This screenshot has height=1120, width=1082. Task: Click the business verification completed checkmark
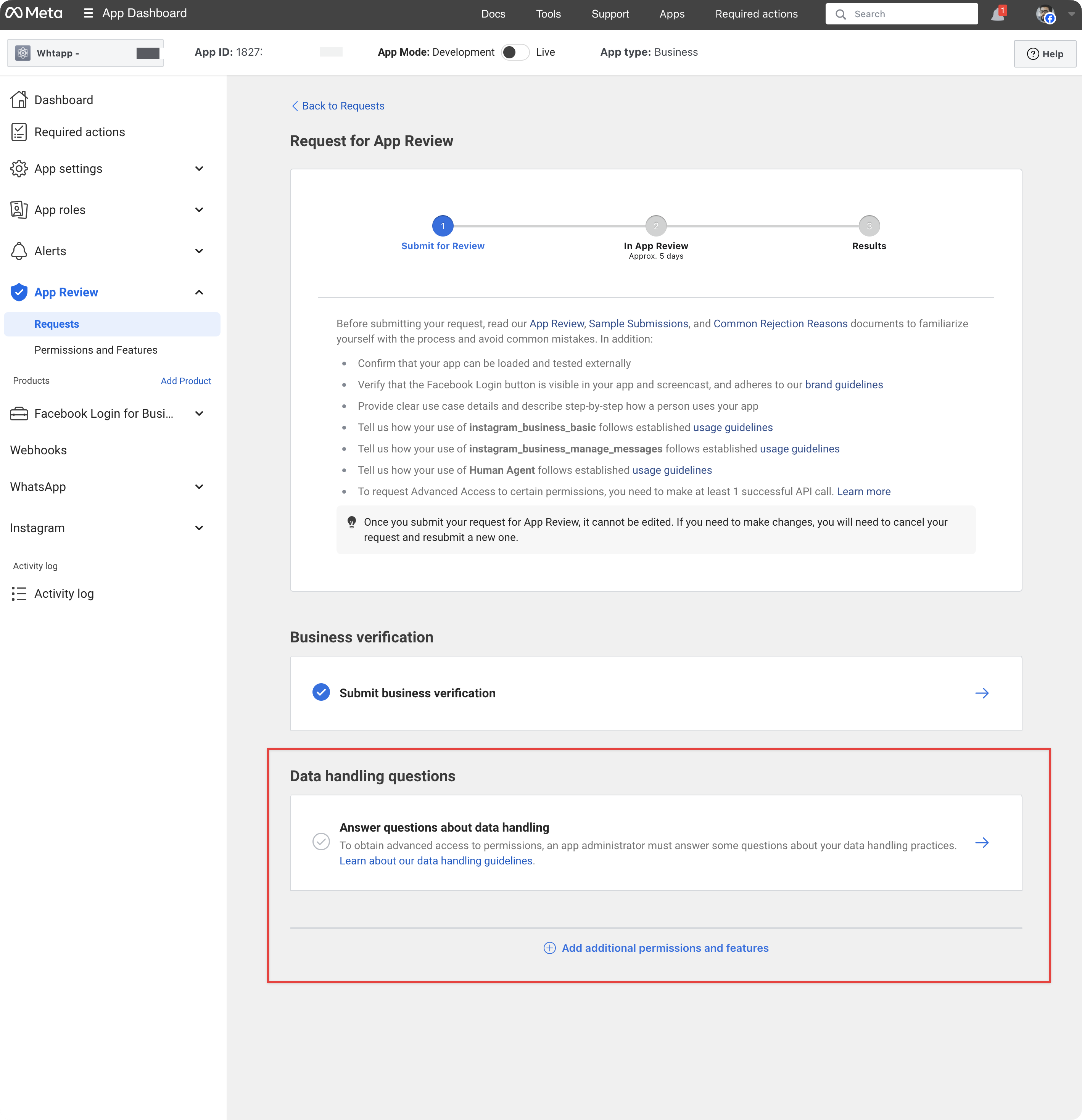coord(321,692)
